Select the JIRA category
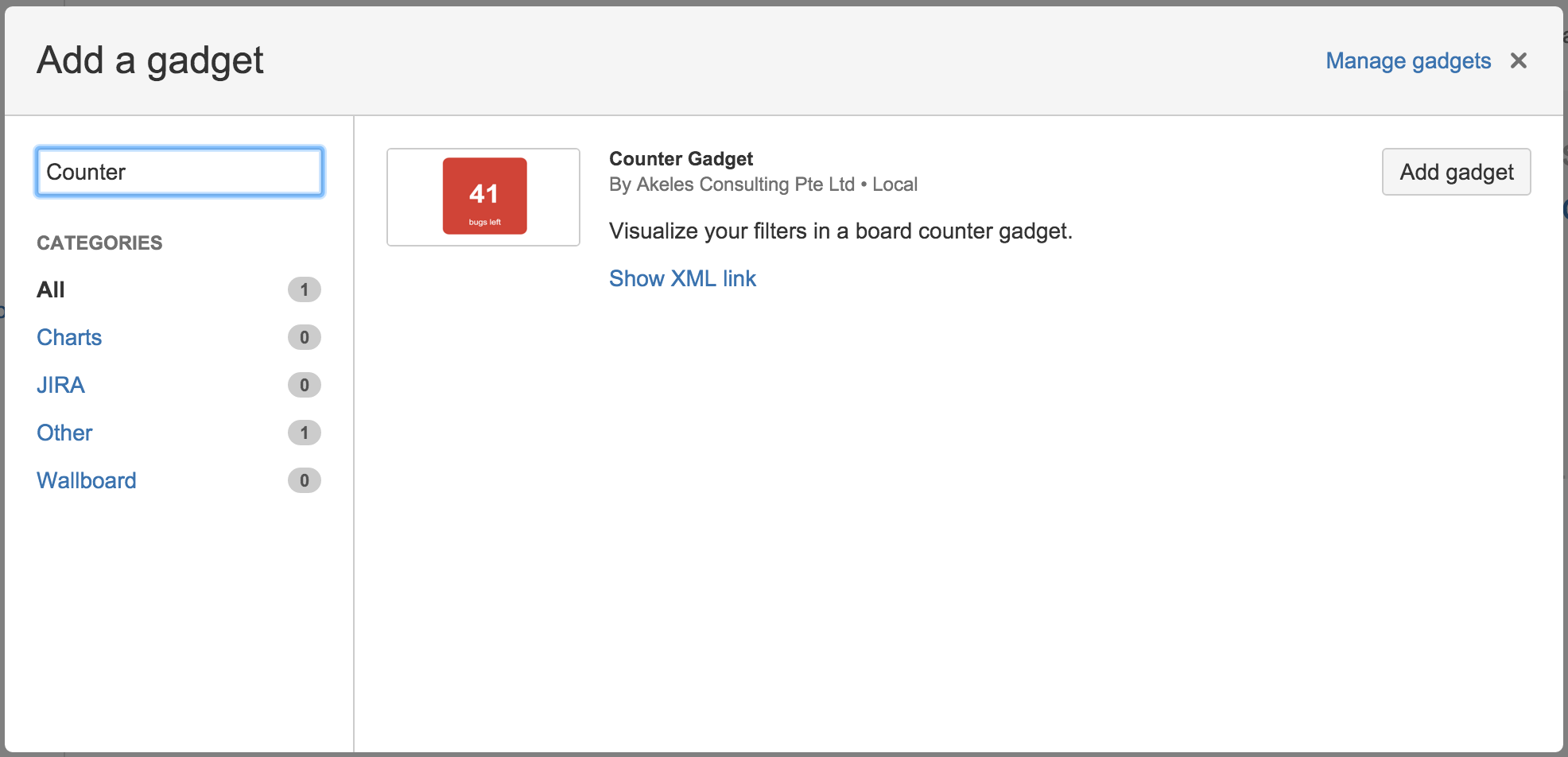Viewport: 1568px width, 757px height. tap(60, 385)
